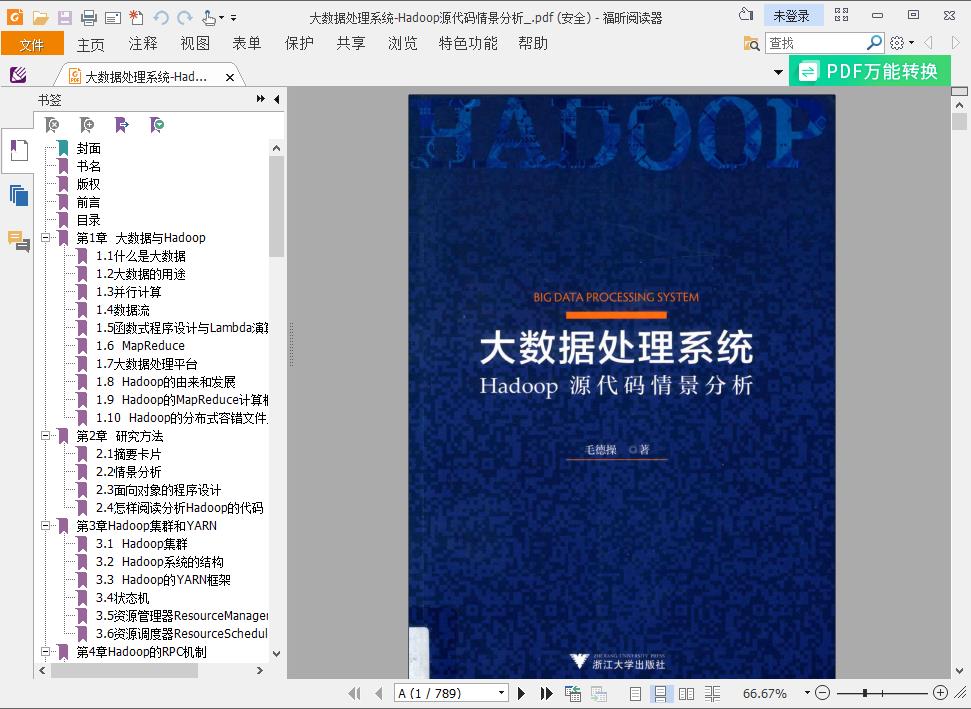Go to next page arrow
The width and height of the screenshot is (971, 709).
[521, 694]
